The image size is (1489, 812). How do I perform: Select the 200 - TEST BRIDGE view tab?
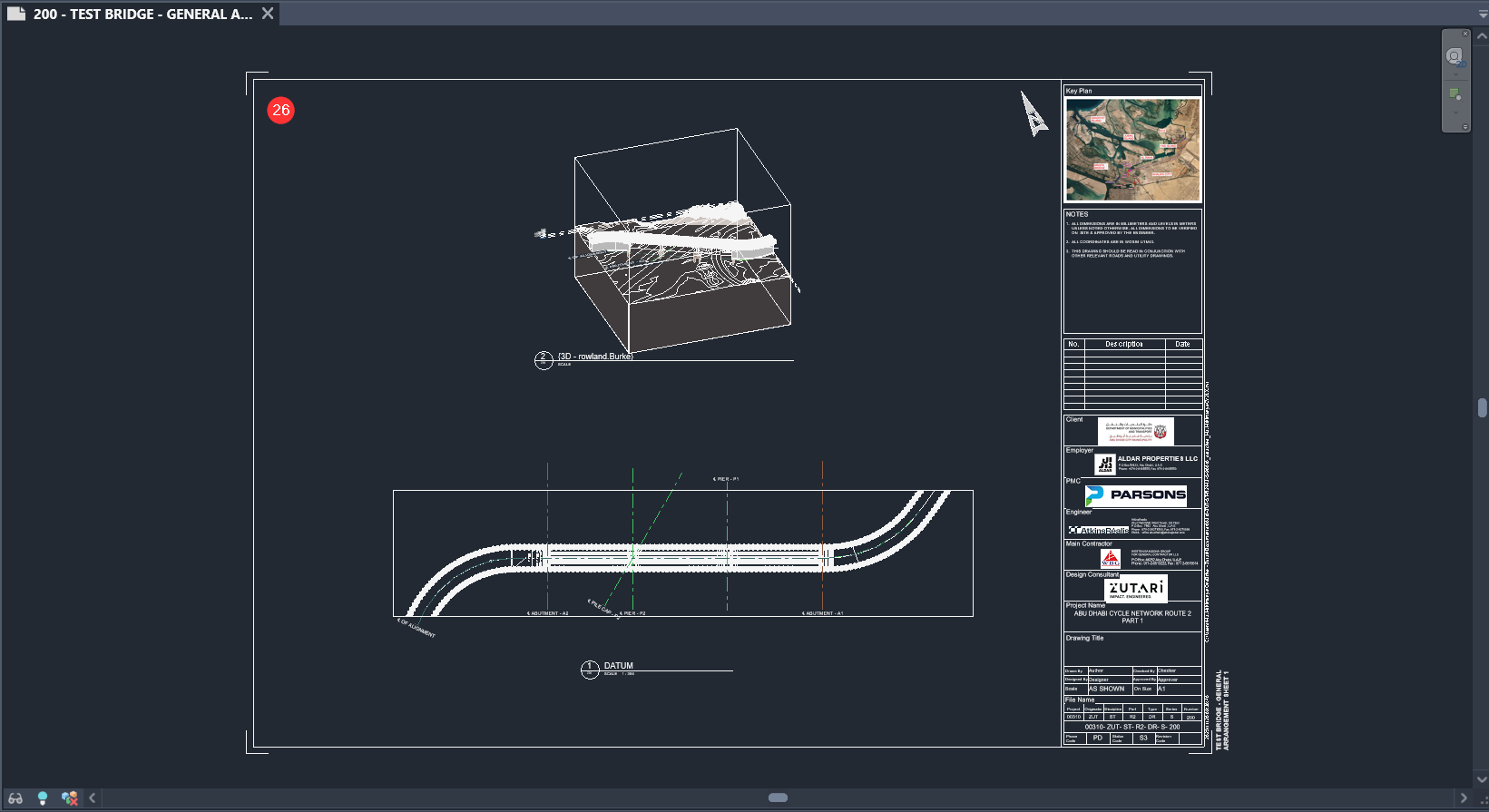click(x=142, y=14)
